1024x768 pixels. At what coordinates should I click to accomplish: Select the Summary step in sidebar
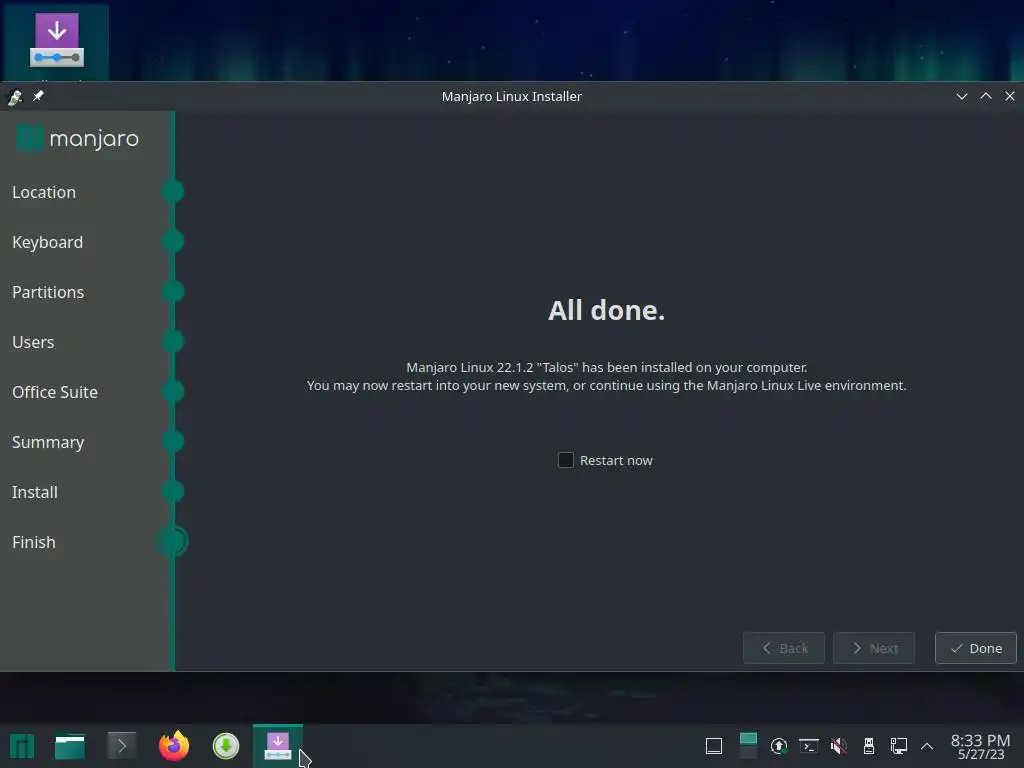coord(48,442)
